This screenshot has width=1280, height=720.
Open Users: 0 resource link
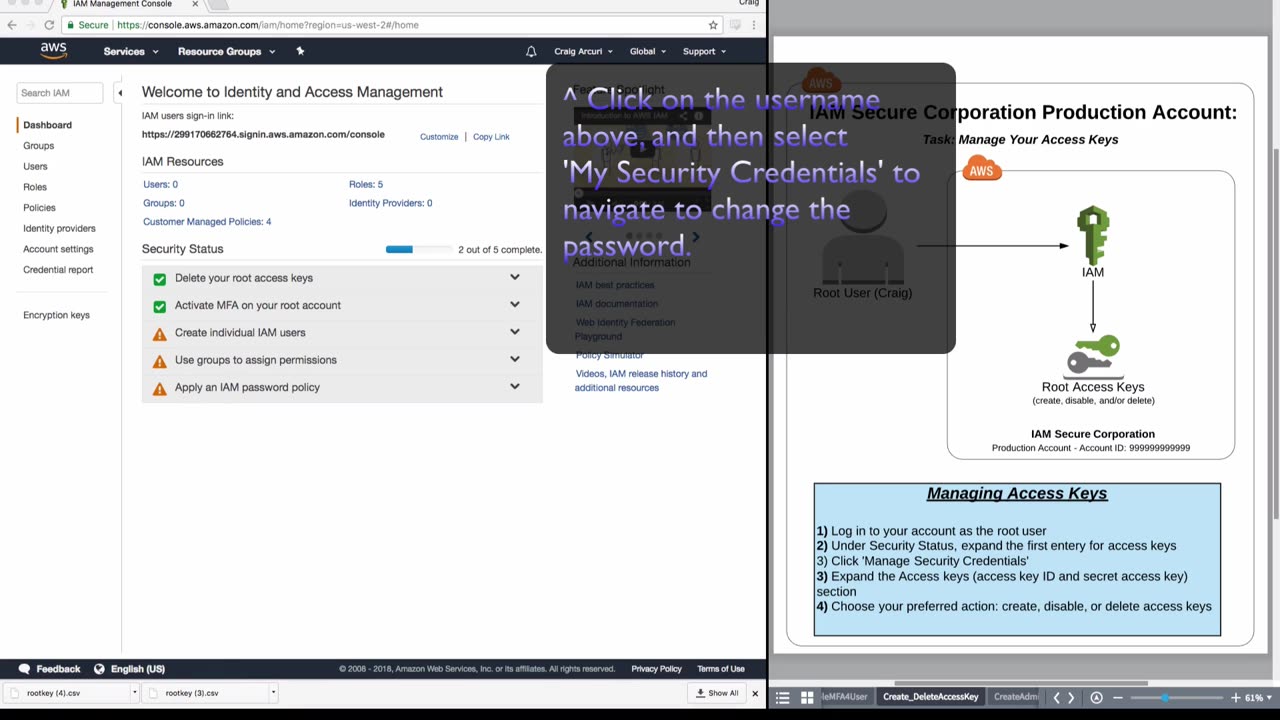pyautogui.click(x=160, y=185)
